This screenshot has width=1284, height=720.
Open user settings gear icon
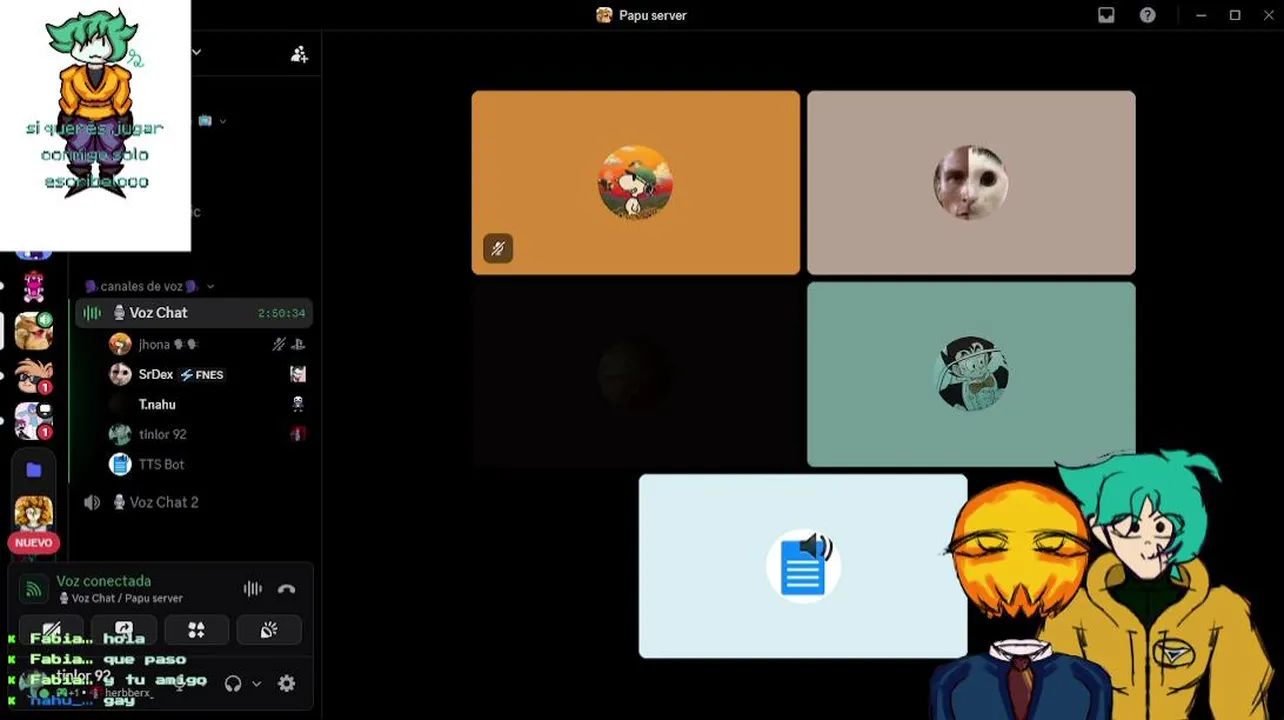tap(287, 684)
